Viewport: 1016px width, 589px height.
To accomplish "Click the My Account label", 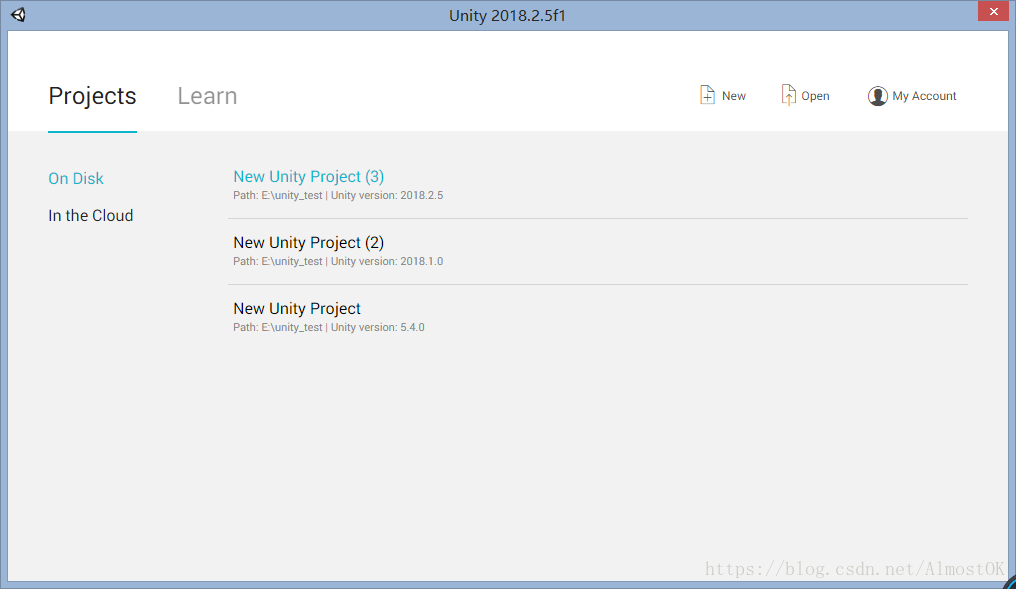I will (x=924, y=96).
